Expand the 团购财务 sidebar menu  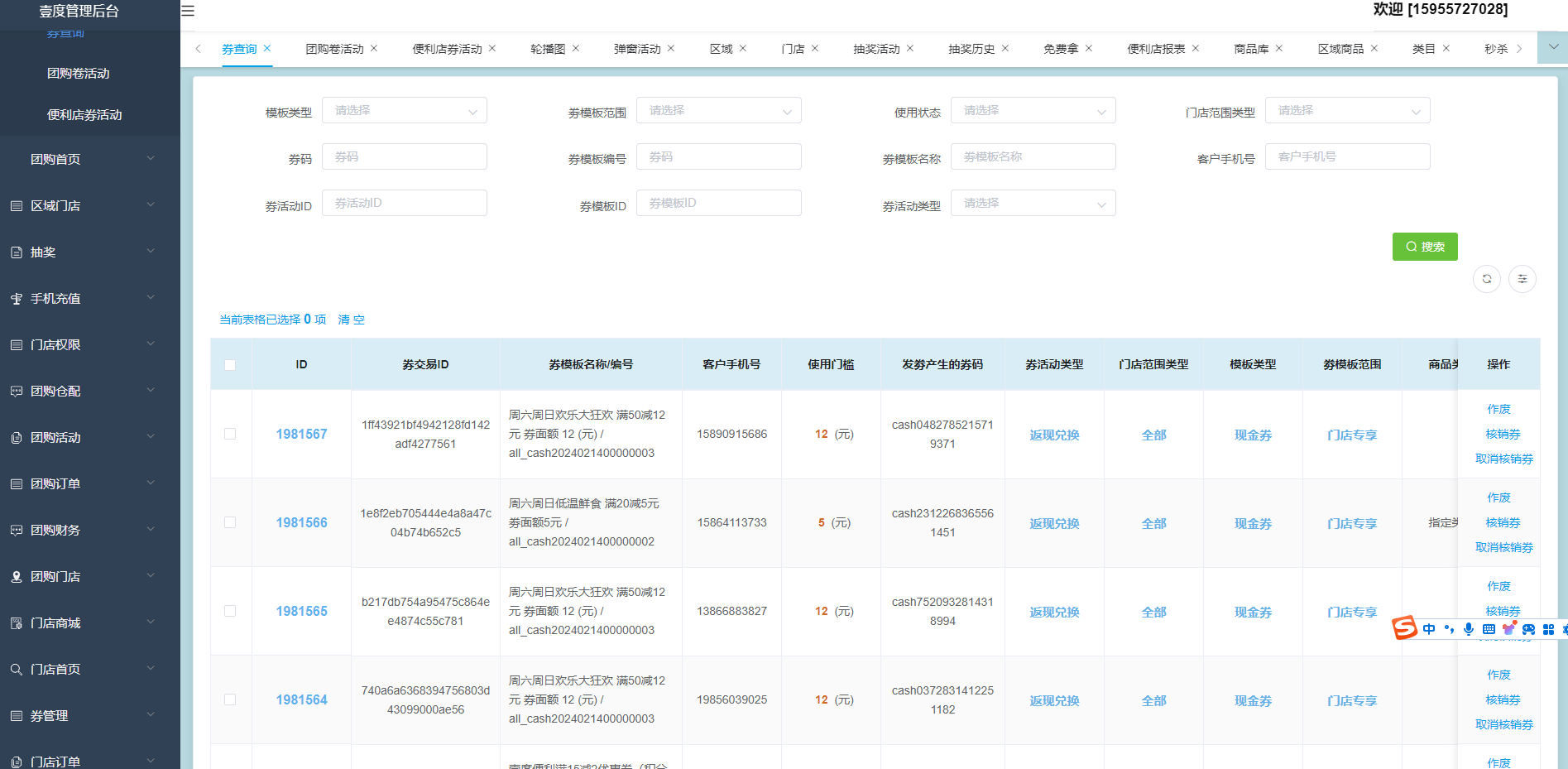(x=90, y=530)
